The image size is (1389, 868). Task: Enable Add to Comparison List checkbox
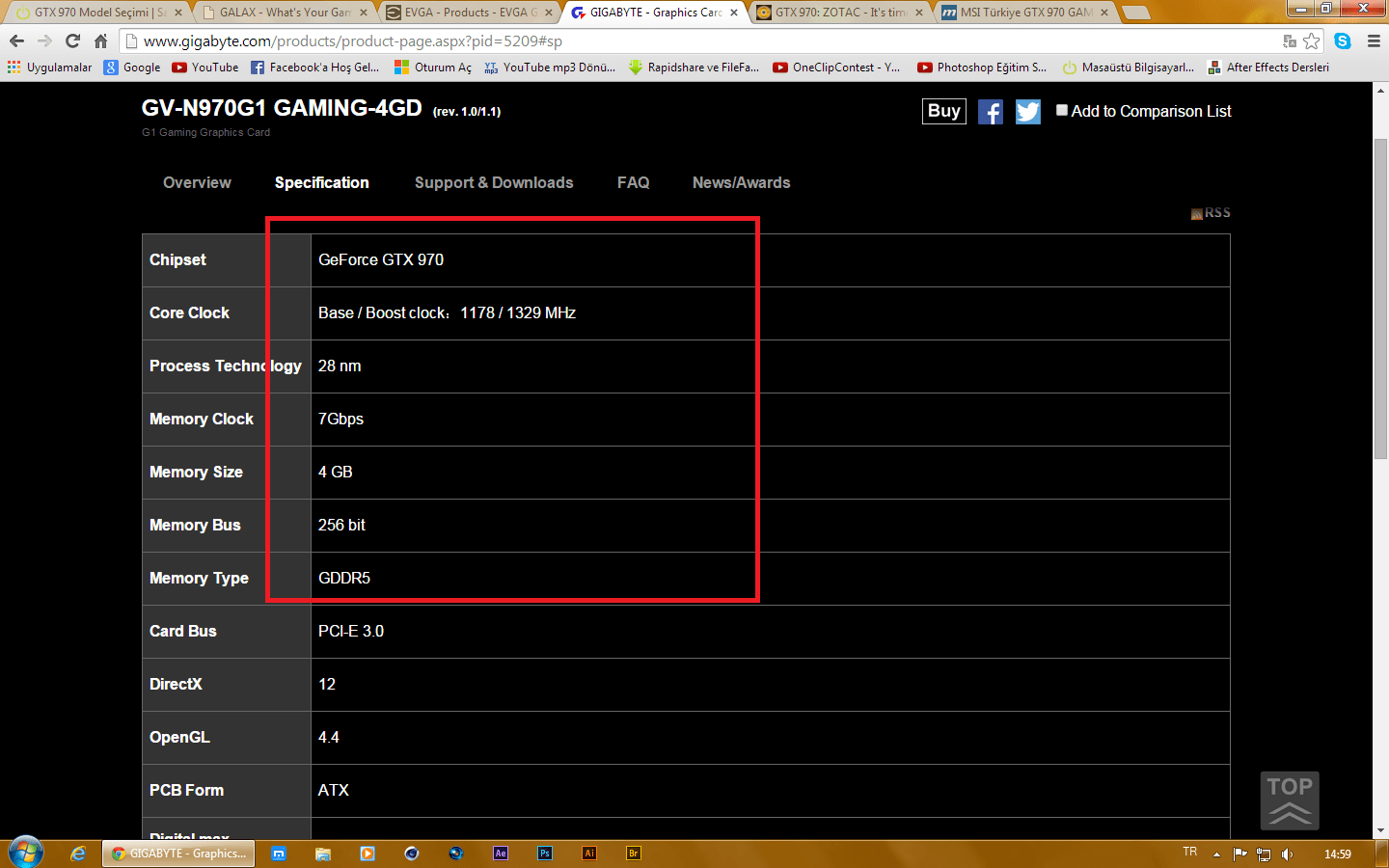[x=1062, y=111]
